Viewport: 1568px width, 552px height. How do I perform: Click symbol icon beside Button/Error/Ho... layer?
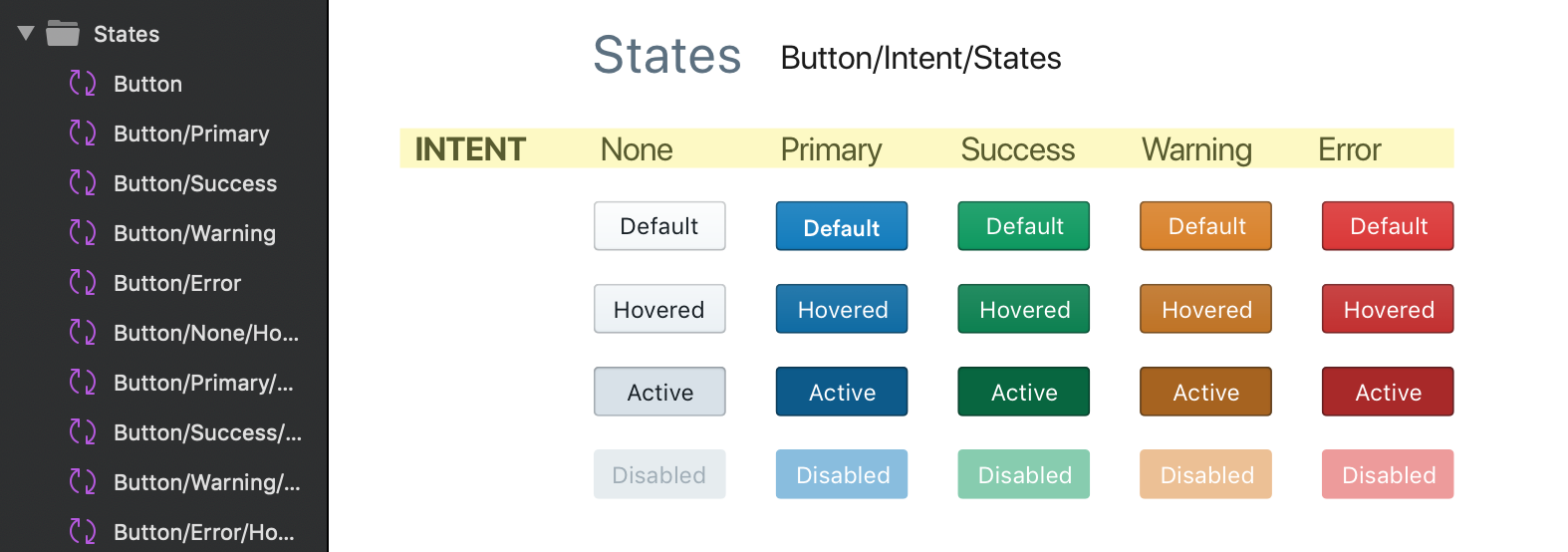(83, 531)
